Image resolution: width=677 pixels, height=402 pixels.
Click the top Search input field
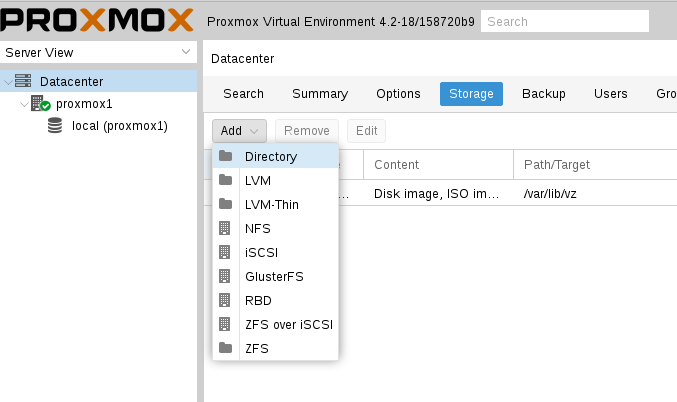coord(564,21)
